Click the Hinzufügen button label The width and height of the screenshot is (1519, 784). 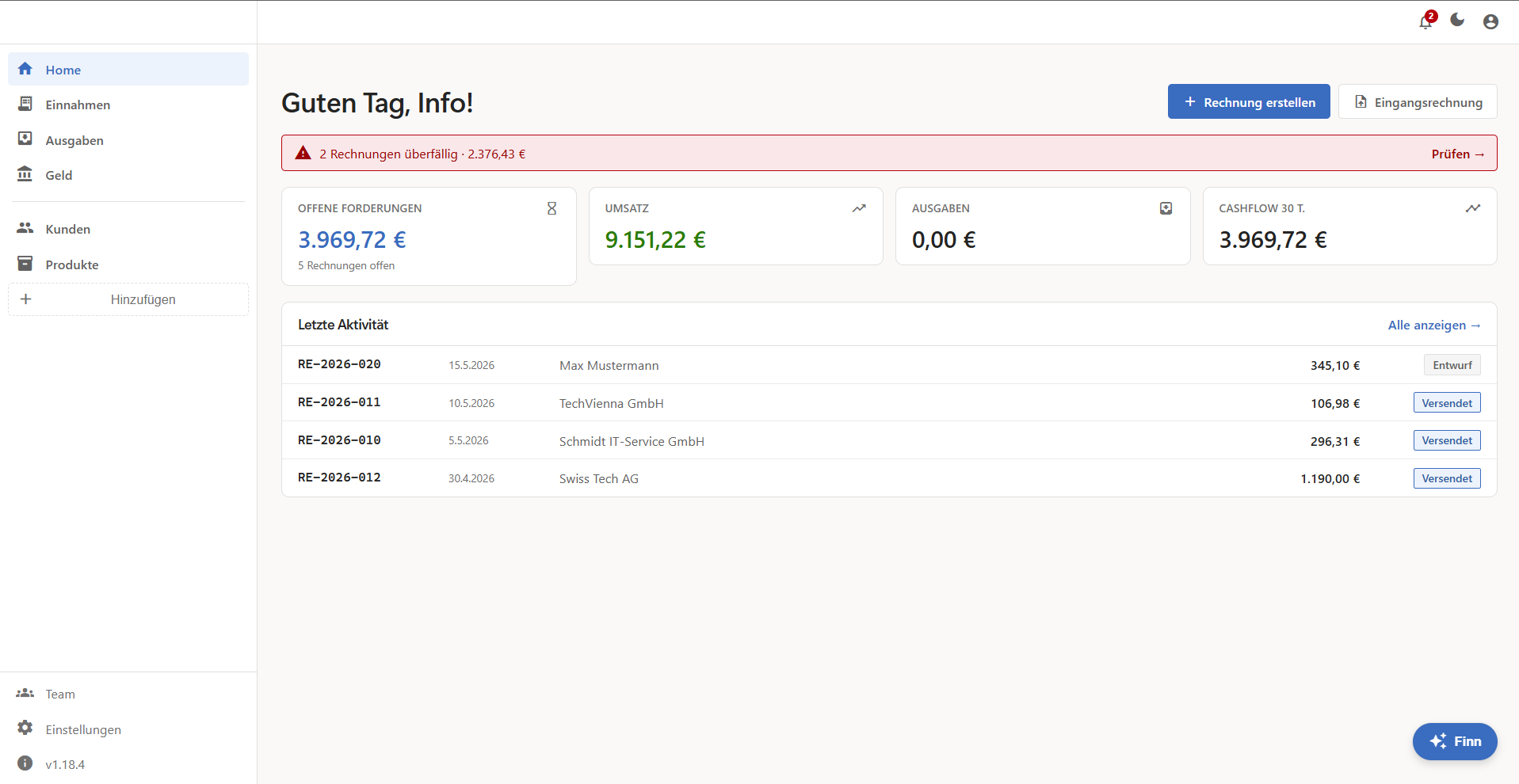coord(143,299)
